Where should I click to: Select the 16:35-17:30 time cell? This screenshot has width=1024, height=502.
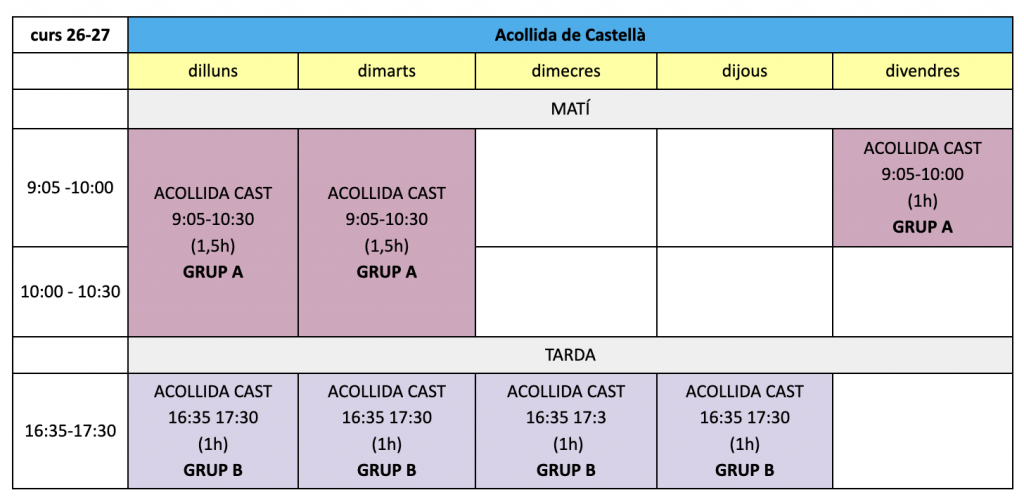click(71, 431)
